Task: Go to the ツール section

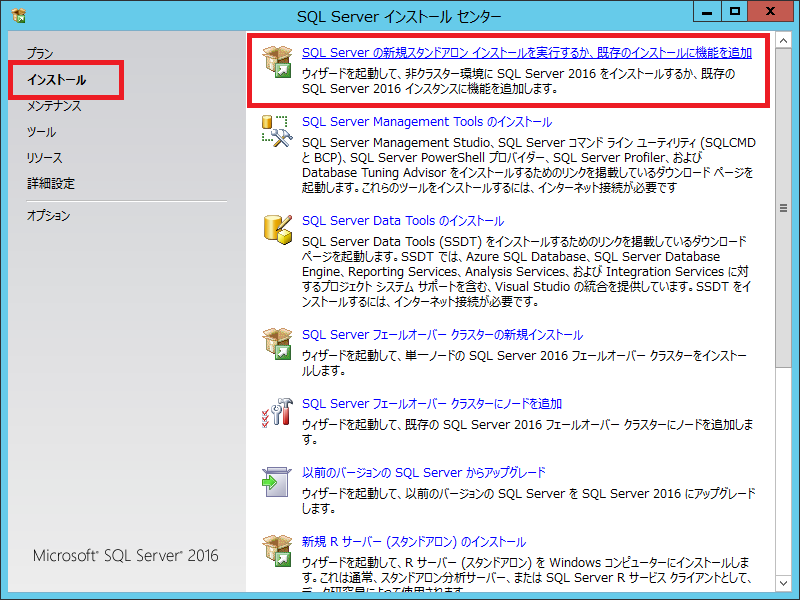Action: tap(41, 132)
